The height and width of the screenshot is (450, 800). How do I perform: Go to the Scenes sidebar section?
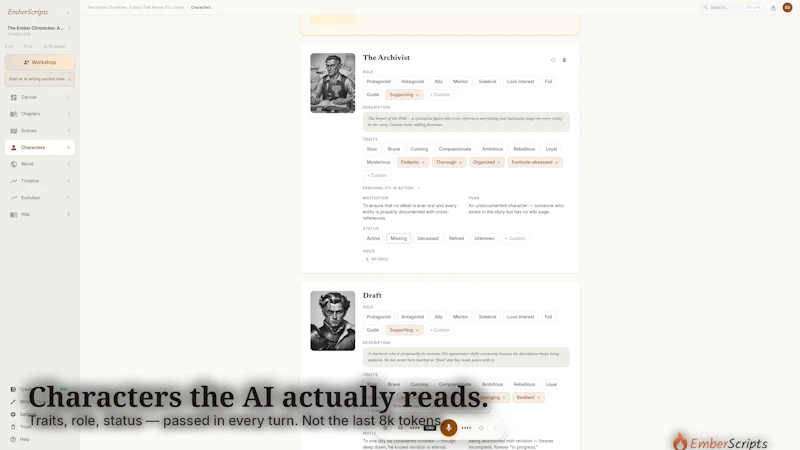(40, 131)
